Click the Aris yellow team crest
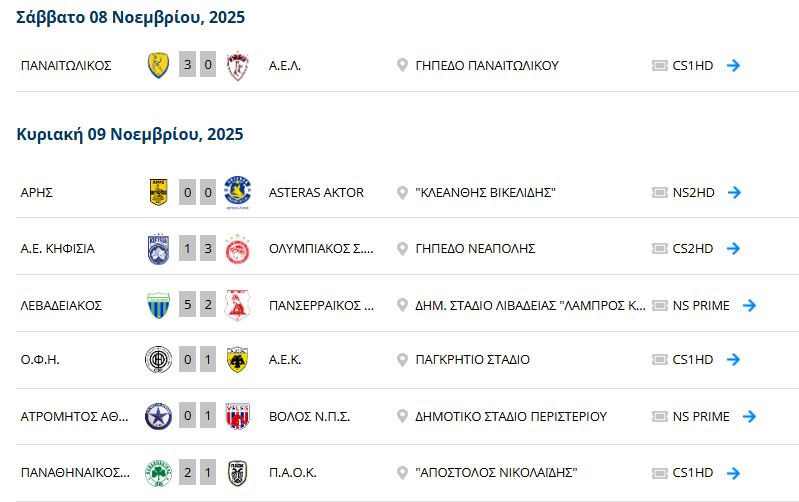This screenshot has width=799, height=502. click(158, 192)
